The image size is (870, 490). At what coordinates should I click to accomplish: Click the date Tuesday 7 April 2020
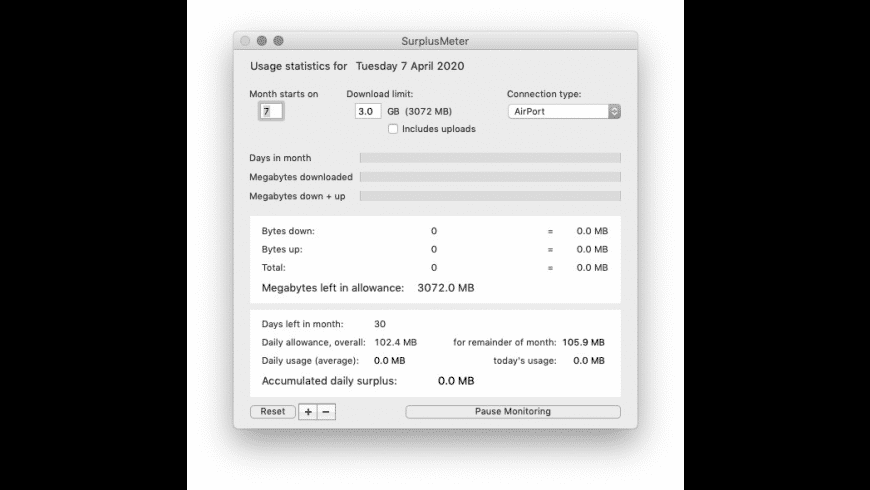point(410,66)
